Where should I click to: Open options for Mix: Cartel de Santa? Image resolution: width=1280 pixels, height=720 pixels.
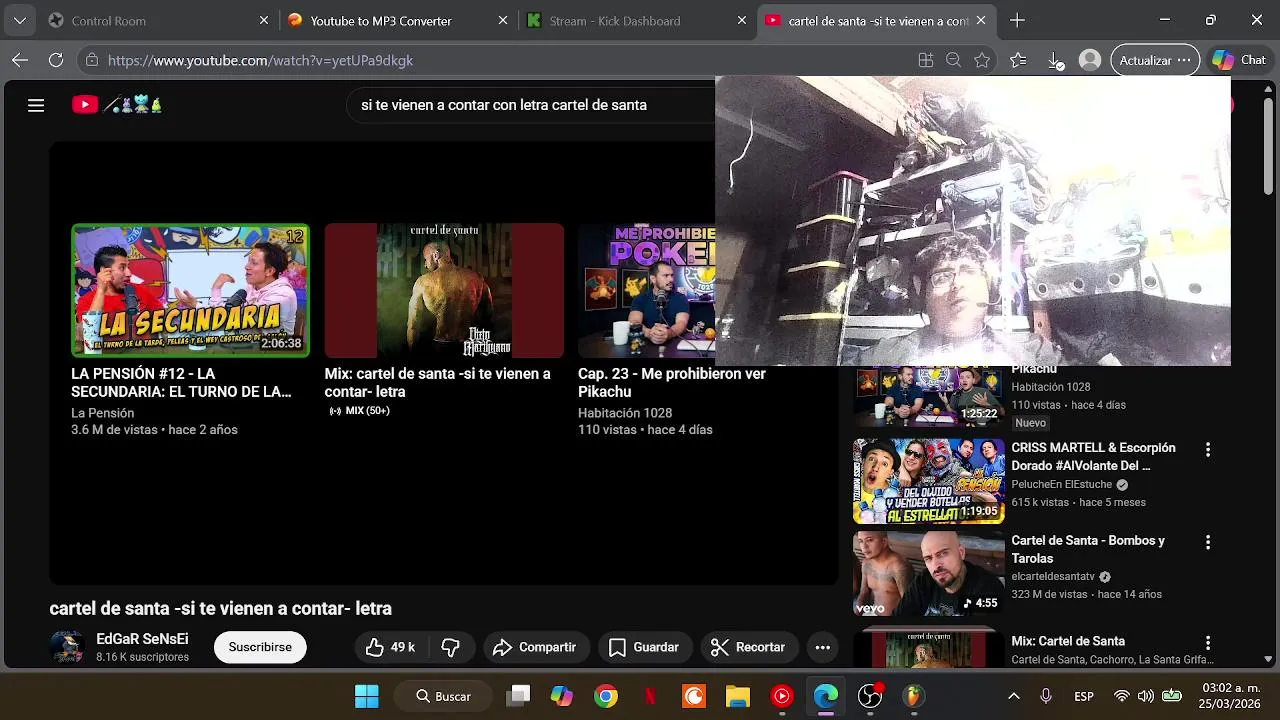tap(1207, 643)
